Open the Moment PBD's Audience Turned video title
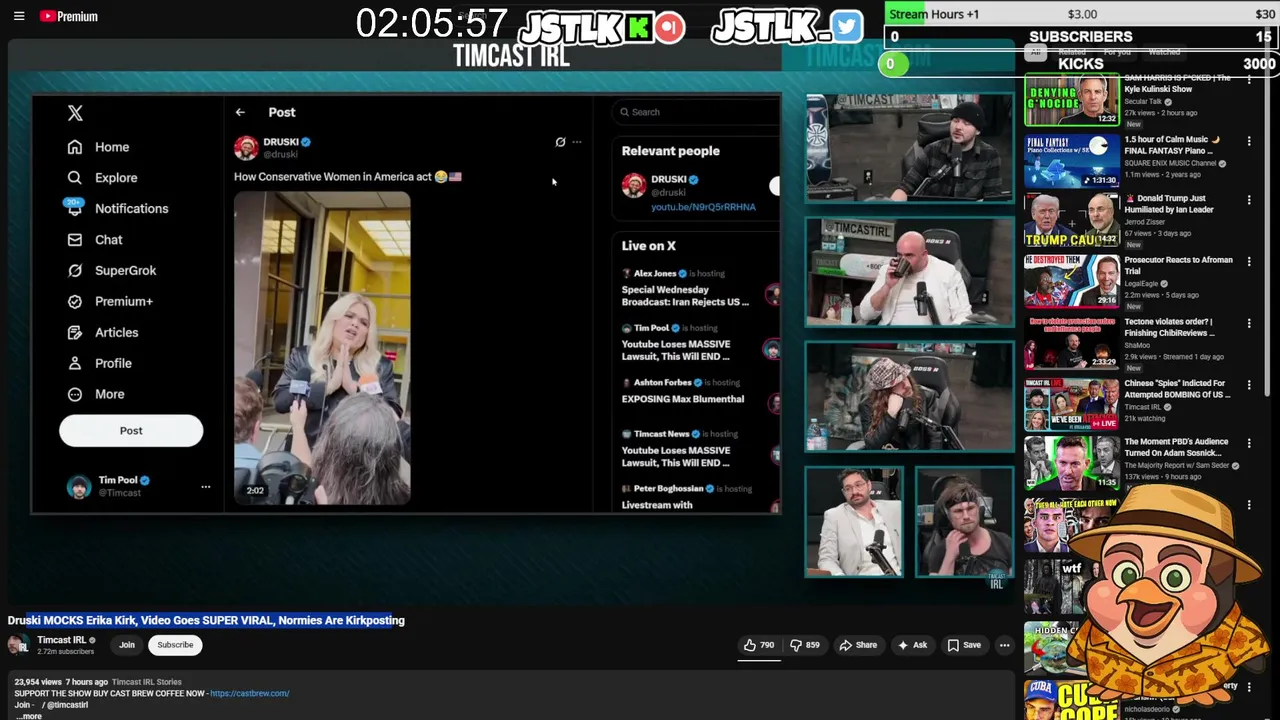The height and width of the screenshot is (720, 1280). coord(1176,446)
